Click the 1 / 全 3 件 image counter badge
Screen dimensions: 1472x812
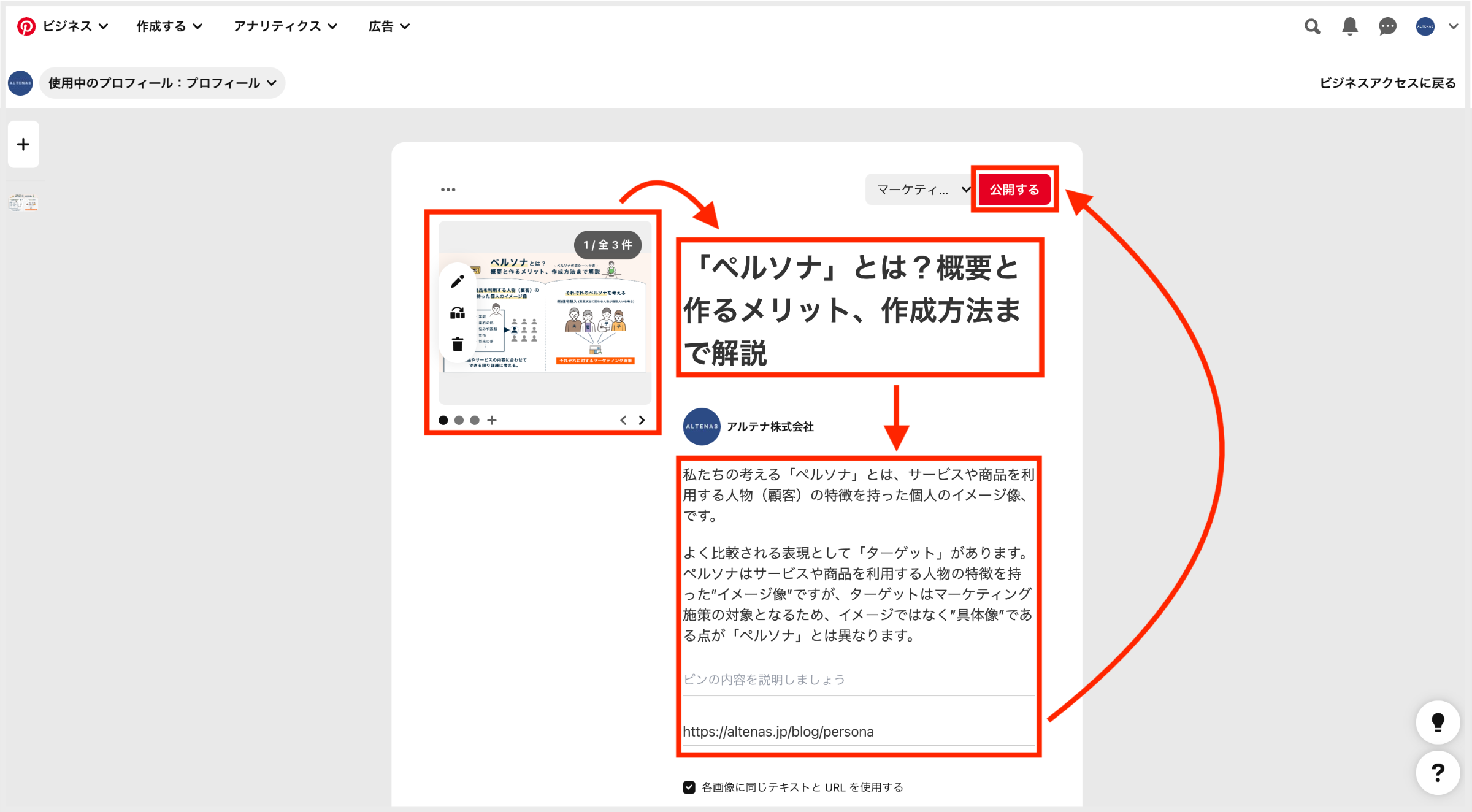(608, 245)
